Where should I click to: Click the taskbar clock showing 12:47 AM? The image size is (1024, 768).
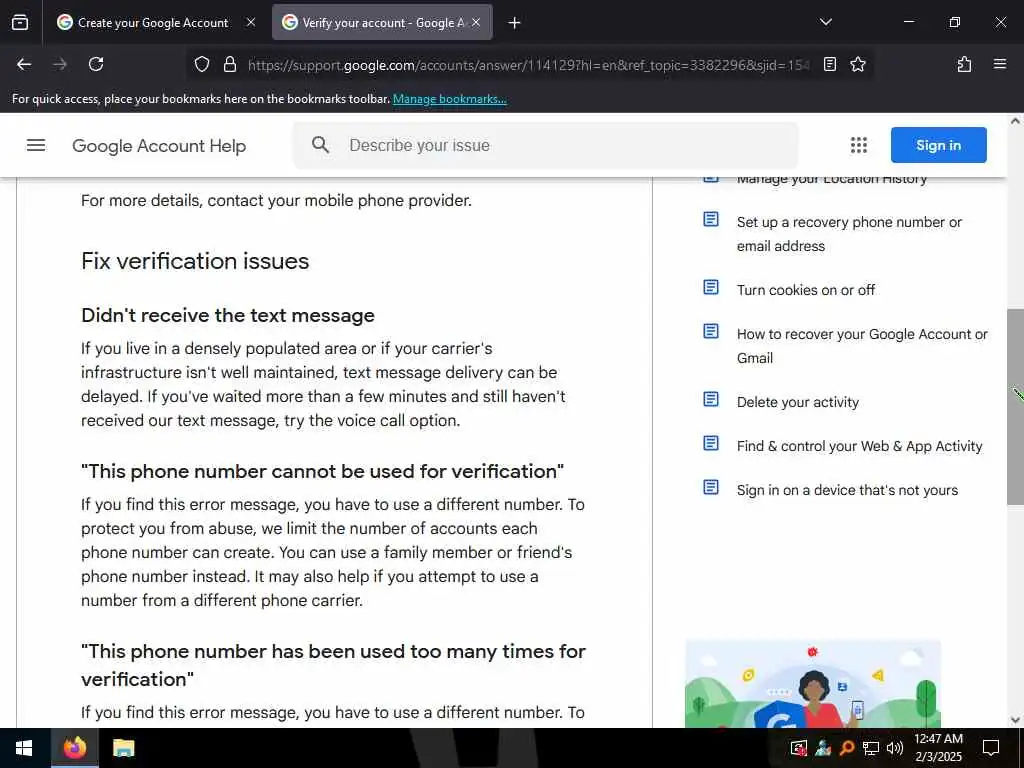(938, 748)
